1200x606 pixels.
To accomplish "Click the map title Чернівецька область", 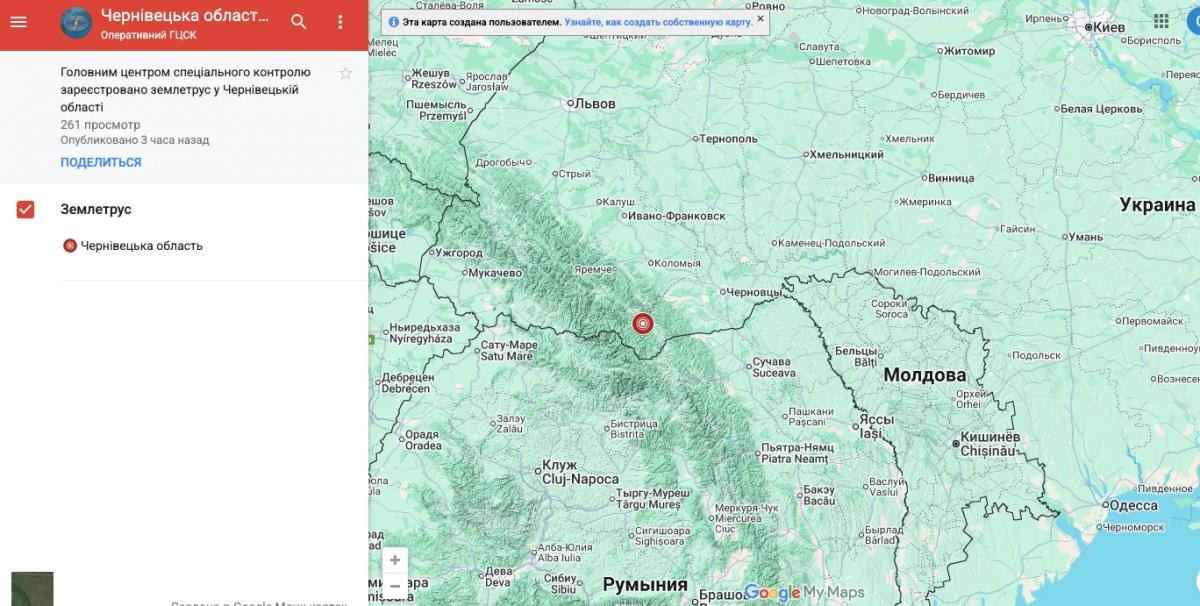I will click(x=185, y=15).
